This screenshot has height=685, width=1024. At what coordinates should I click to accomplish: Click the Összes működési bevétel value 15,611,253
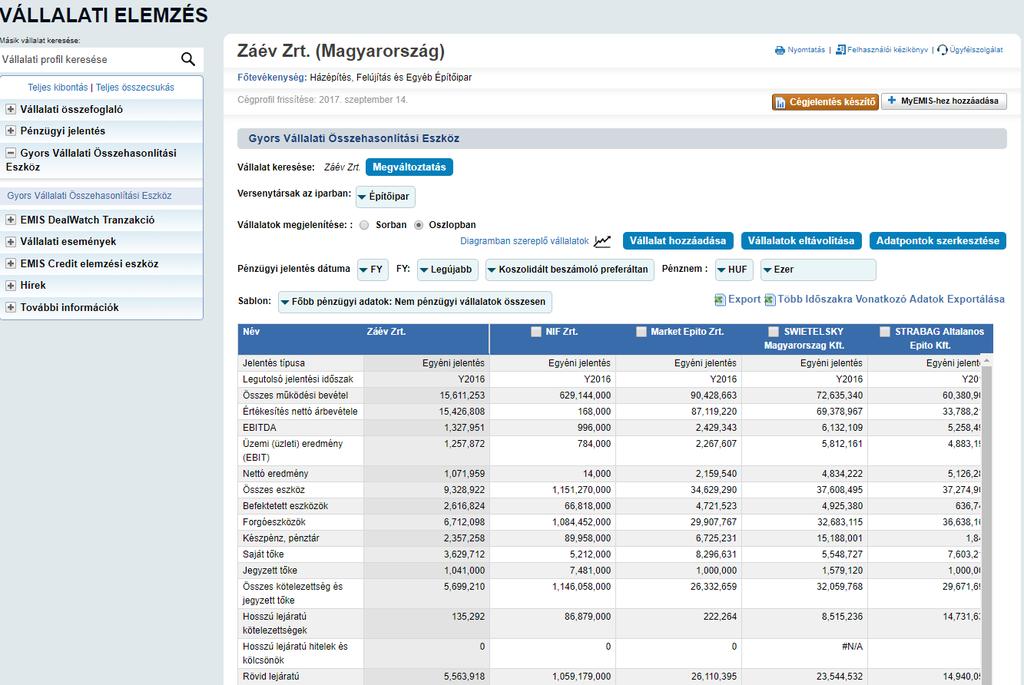462,396
